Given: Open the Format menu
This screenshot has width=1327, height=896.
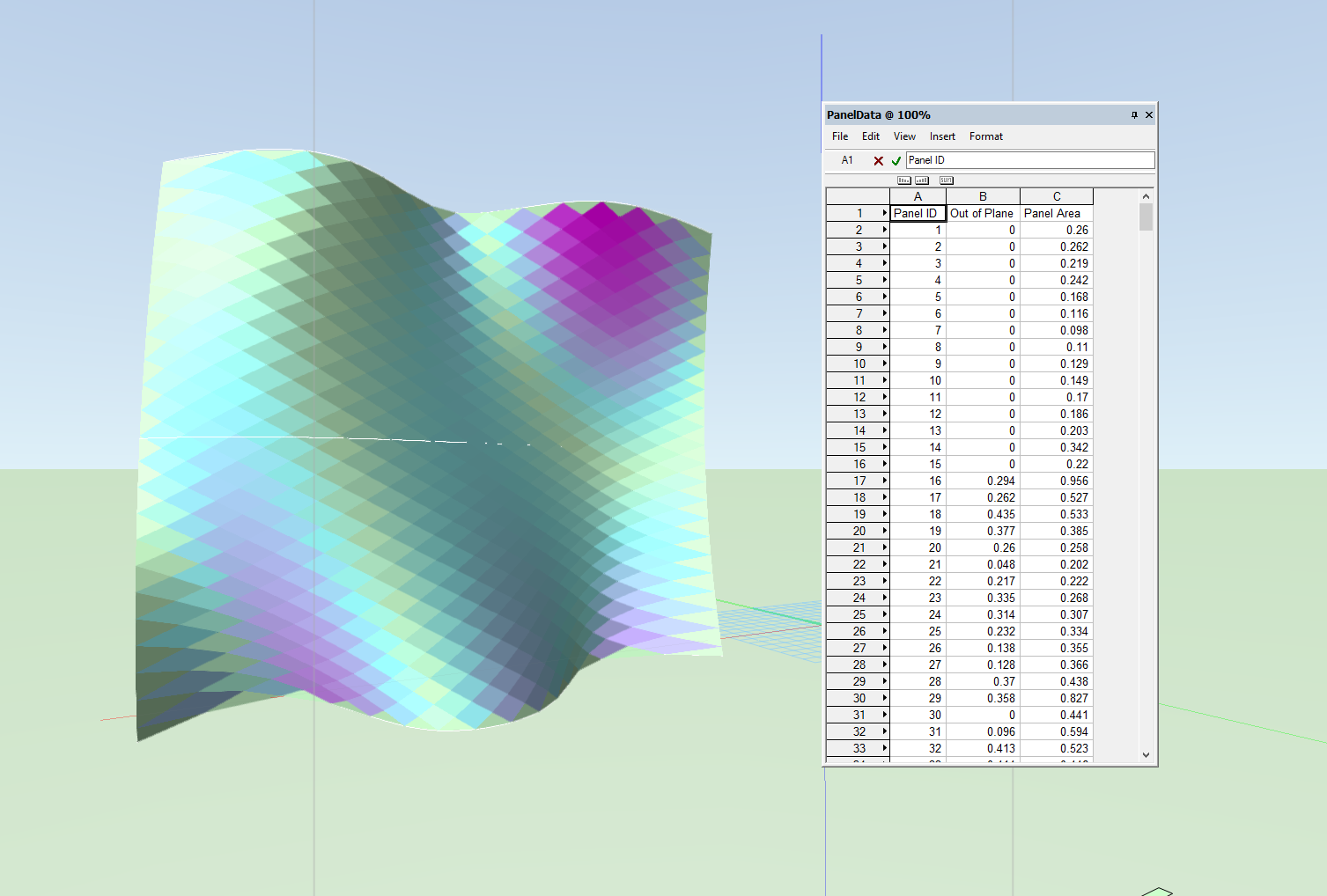Looking at the screenshot, I should [x=985, y=136].
